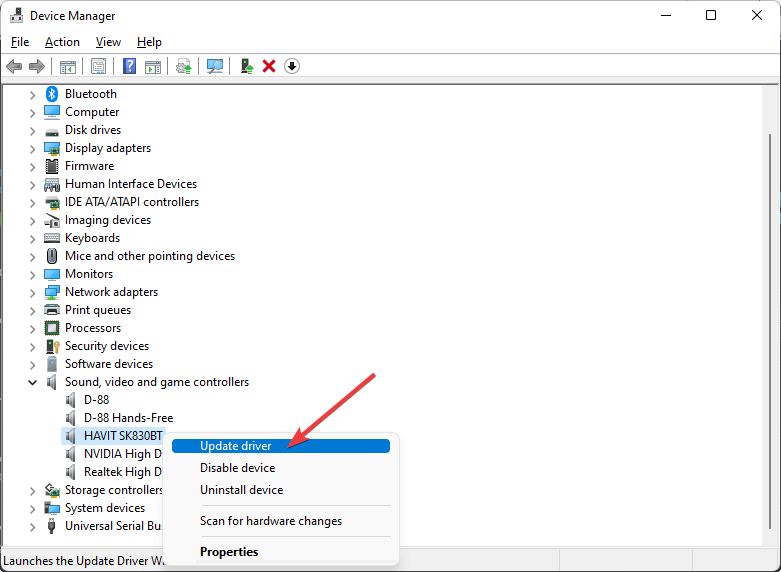Screen dimensions: 781x572
Task: Click Update device driver gear icon
Action: (x=184, y=66)
